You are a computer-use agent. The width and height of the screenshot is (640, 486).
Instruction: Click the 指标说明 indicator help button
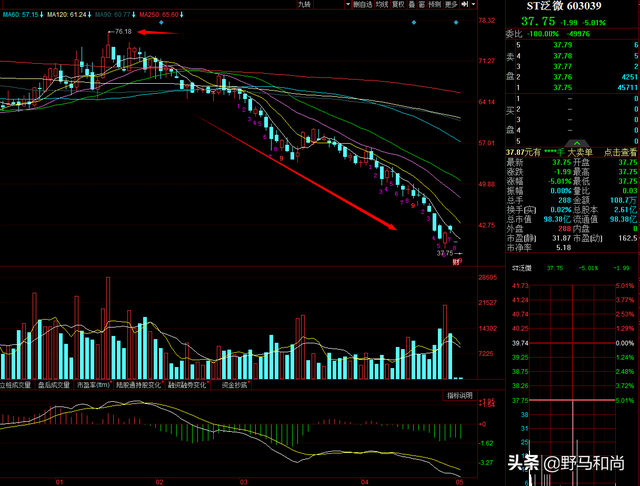coord(459,396)
